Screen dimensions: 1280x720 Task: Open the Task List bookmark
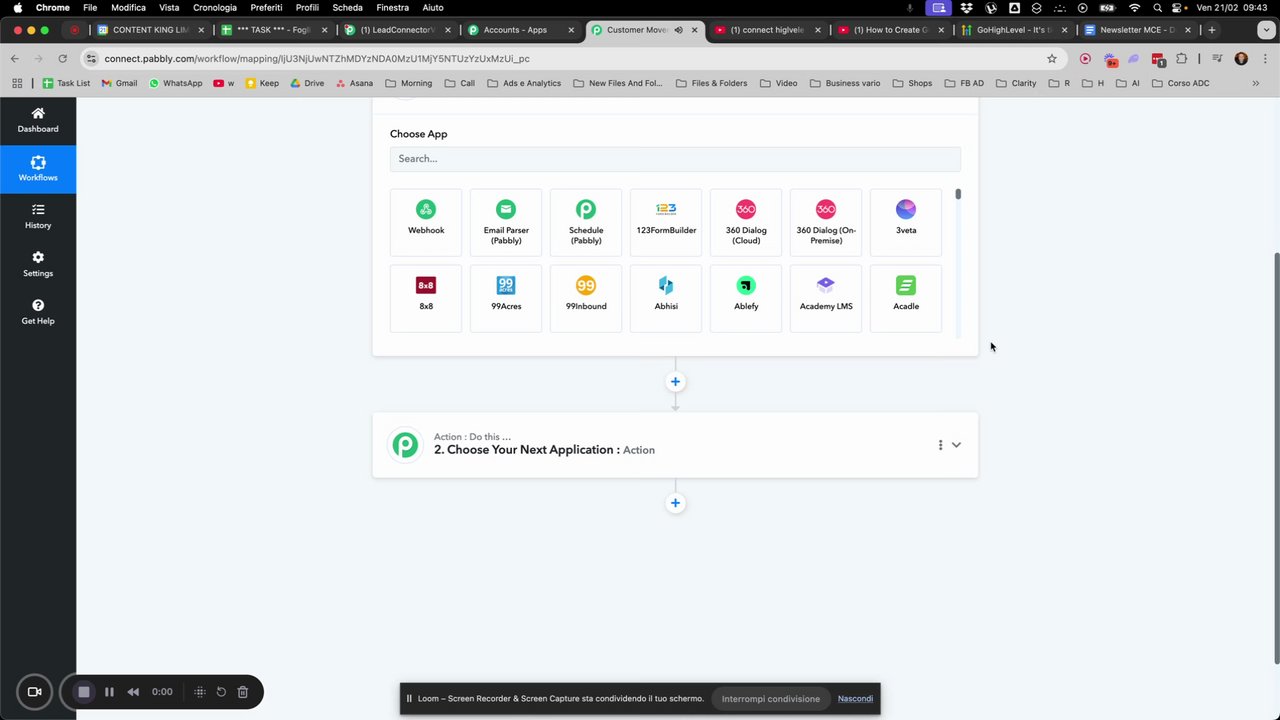[66, 83]
